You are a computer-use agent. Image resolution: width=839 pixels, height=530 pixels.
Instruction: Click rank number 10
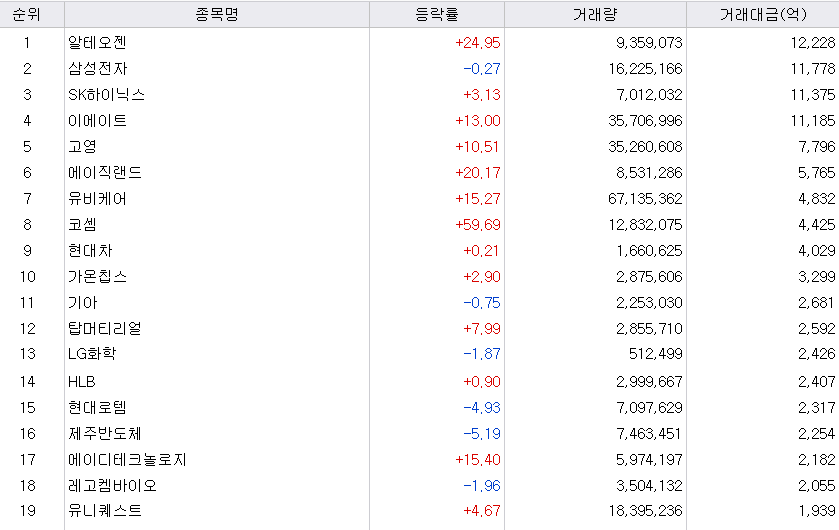pyautogui.click(x=28, y=277)
